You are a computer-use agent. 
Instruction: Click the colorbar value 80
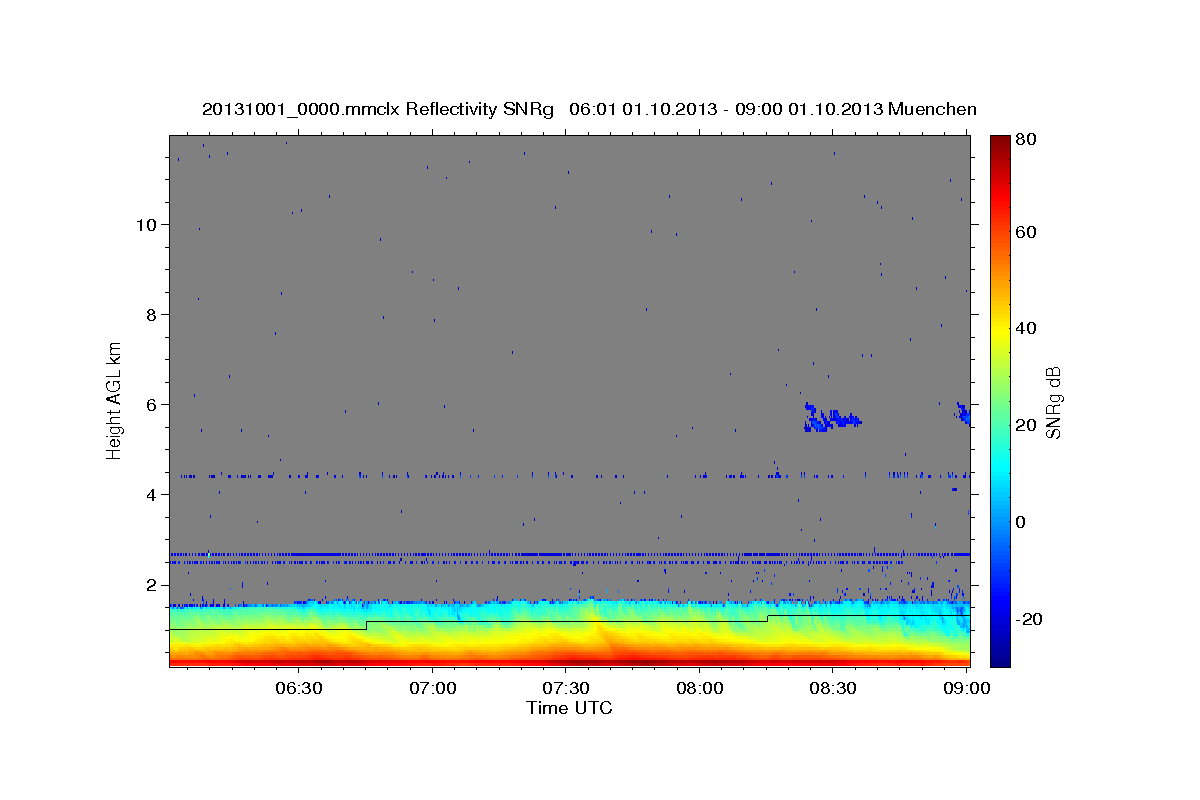[x=1026, y=140]
